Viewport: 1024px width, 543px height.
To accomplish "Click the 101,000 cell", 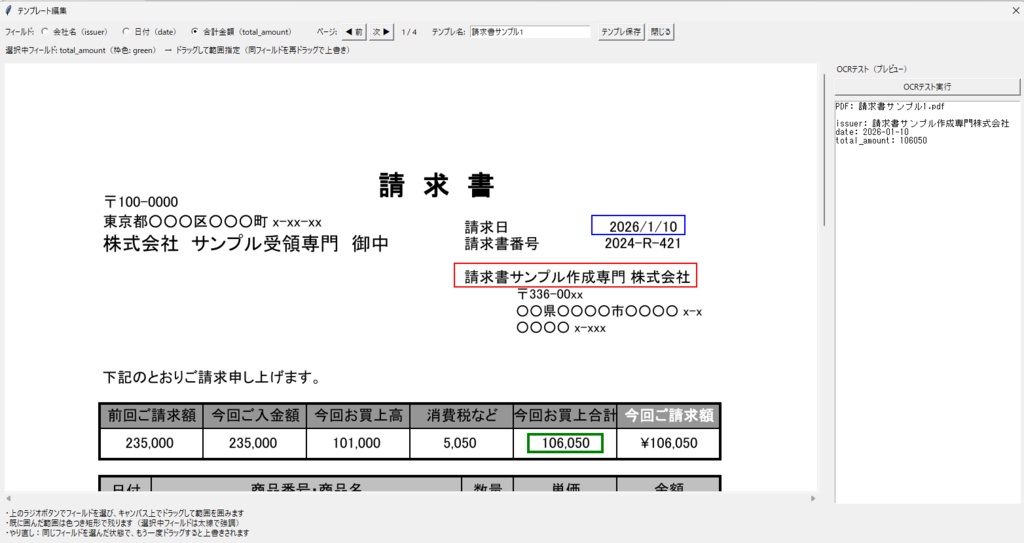I will coord(357,443).
